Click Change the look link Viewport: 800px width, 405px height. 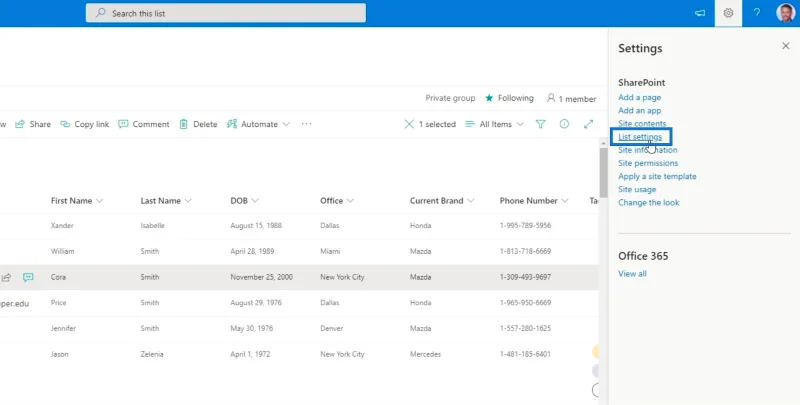[648, 202]
